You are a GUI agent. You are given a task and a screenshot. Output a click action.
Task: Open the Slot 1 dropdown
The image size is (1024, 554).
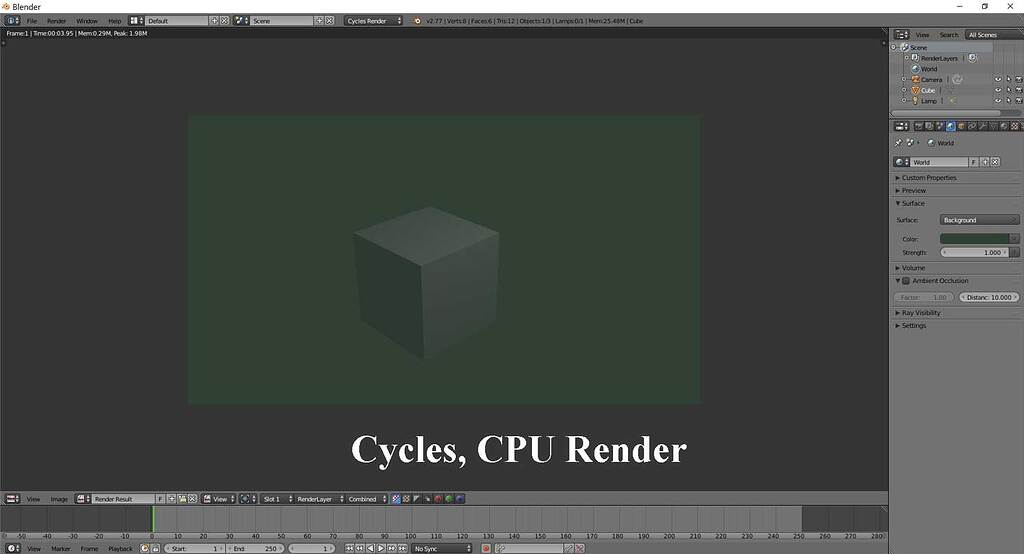click(x=278, y=499)
